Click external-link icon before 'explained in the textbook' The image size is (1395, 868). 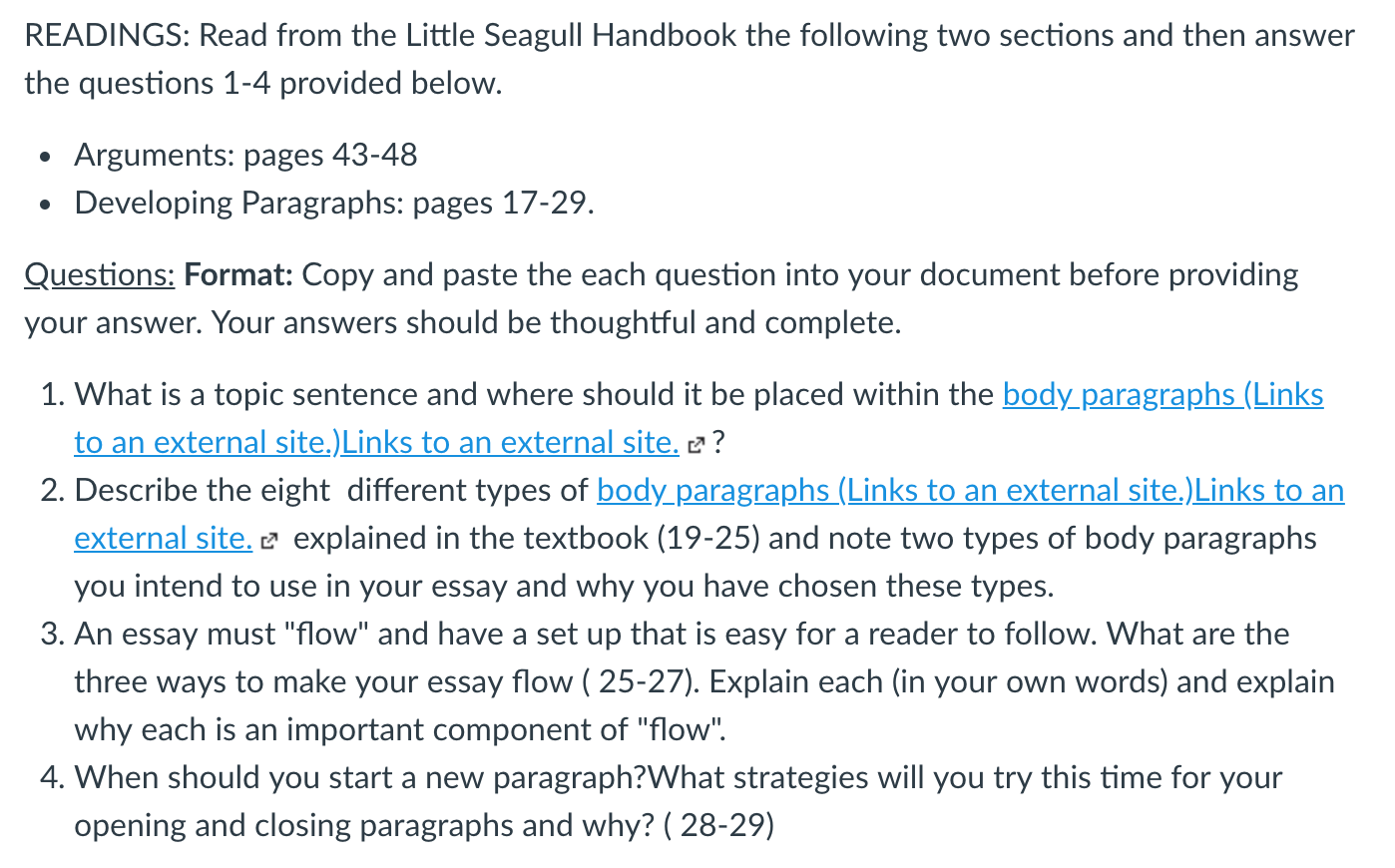click(x=267, y=541)
